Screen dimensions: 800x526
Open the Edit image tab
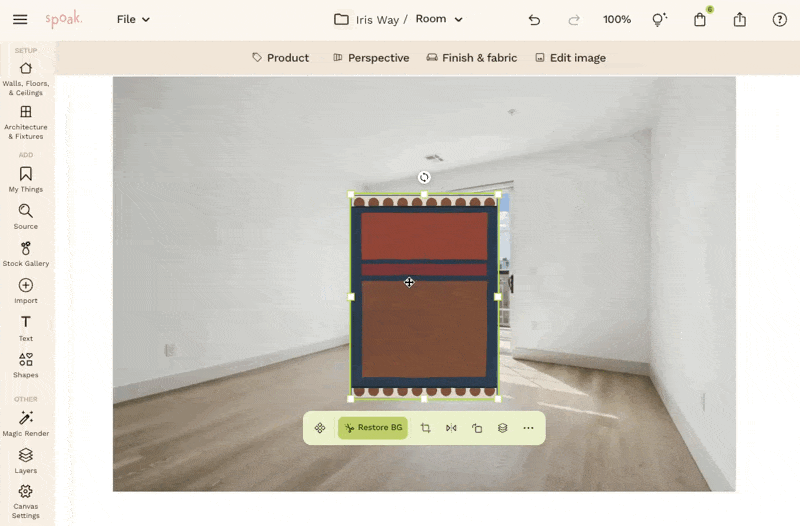tap(570, 58)
